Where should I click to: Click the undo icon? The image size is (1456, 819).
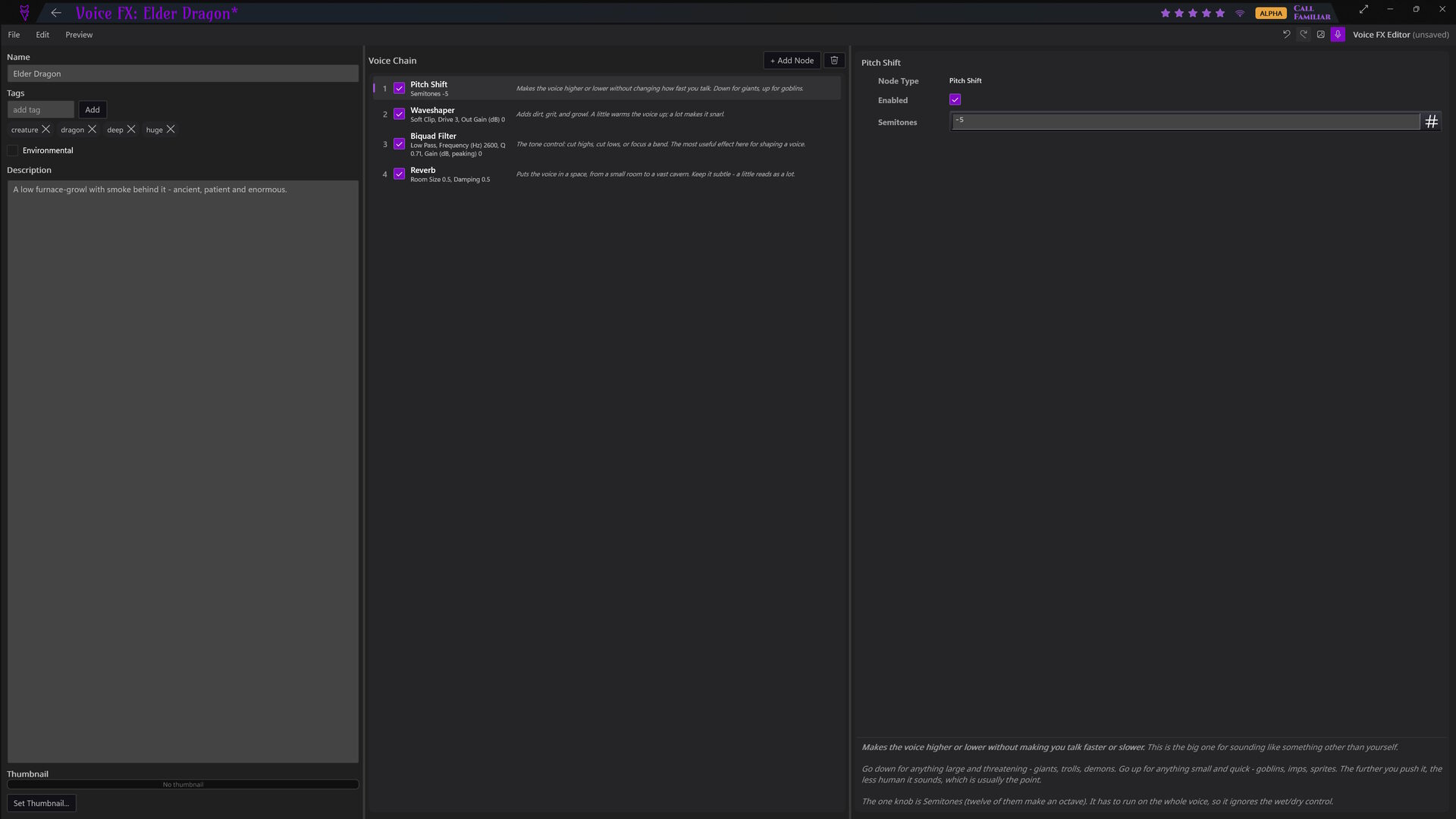(1286, 34)
